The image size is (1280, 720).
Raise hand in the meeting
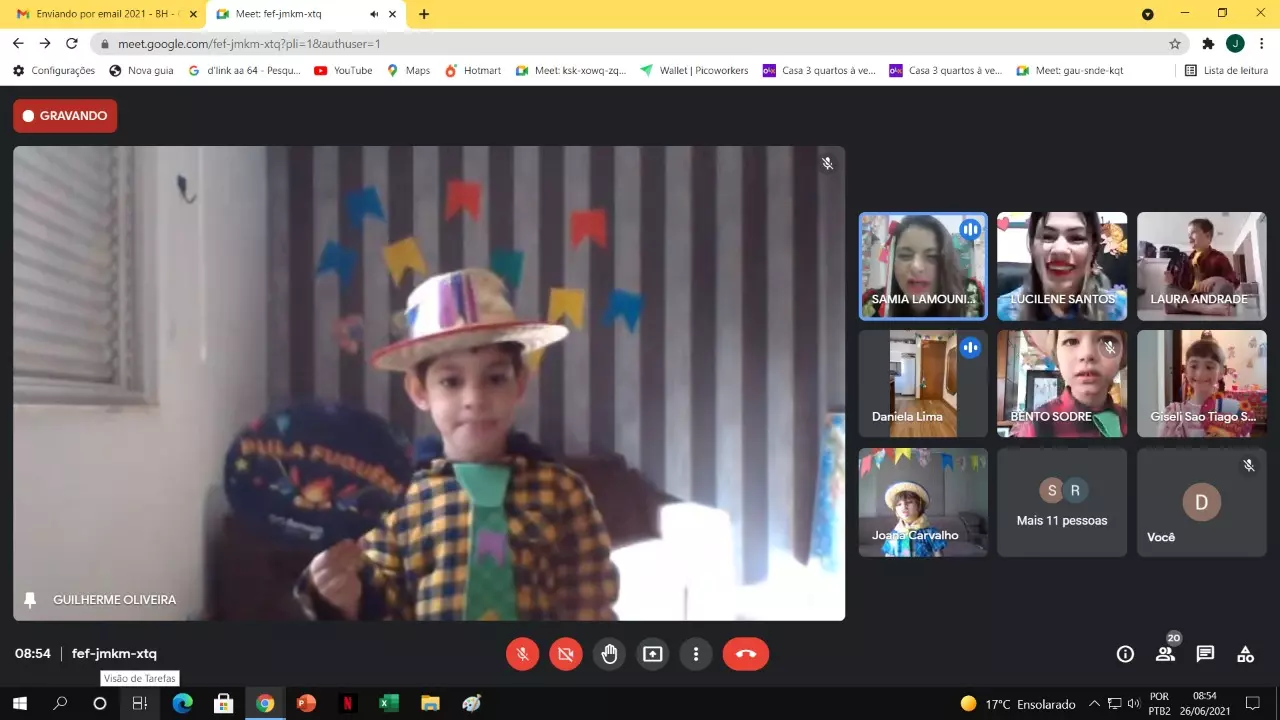click(609, 654)
